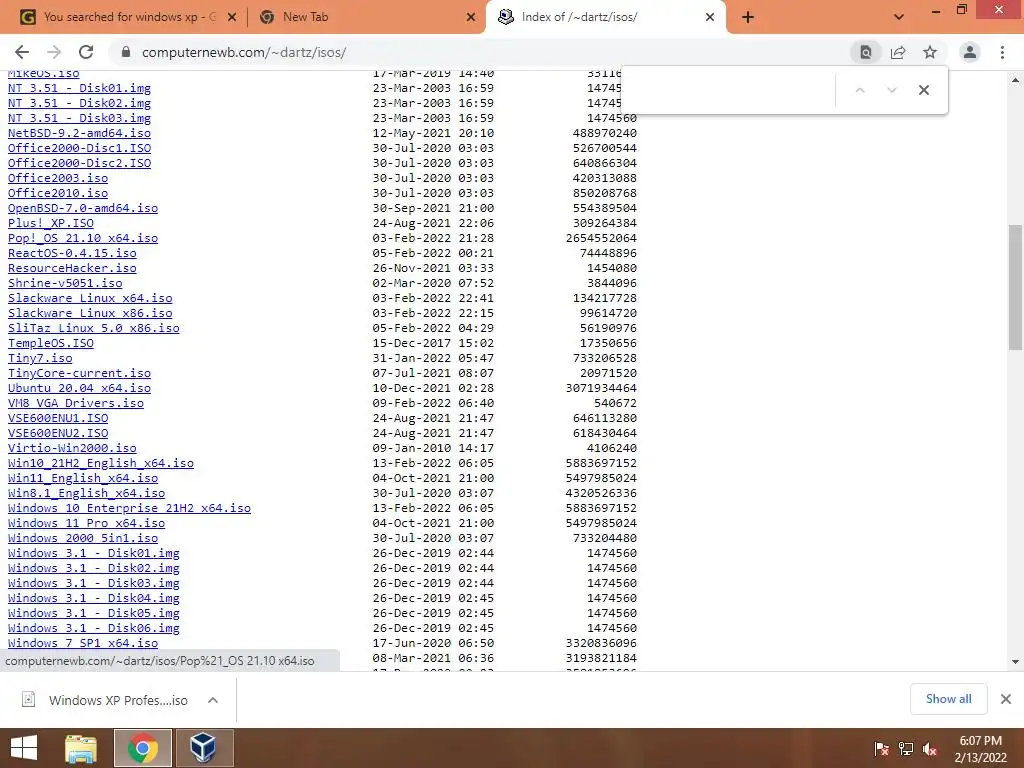Click Windows 2000 5in1.iso link
The width and height of the screenshot is (1024, 768).
tap(83, 538)
